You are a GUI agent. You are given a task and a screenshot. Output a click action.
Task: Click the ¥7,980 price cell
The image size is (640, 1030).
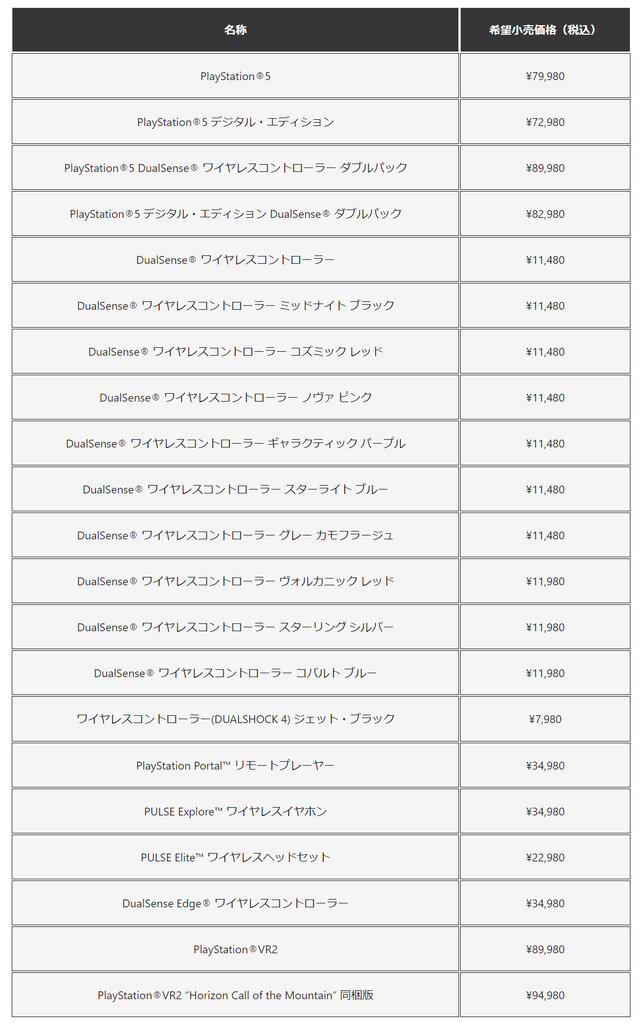545,719
